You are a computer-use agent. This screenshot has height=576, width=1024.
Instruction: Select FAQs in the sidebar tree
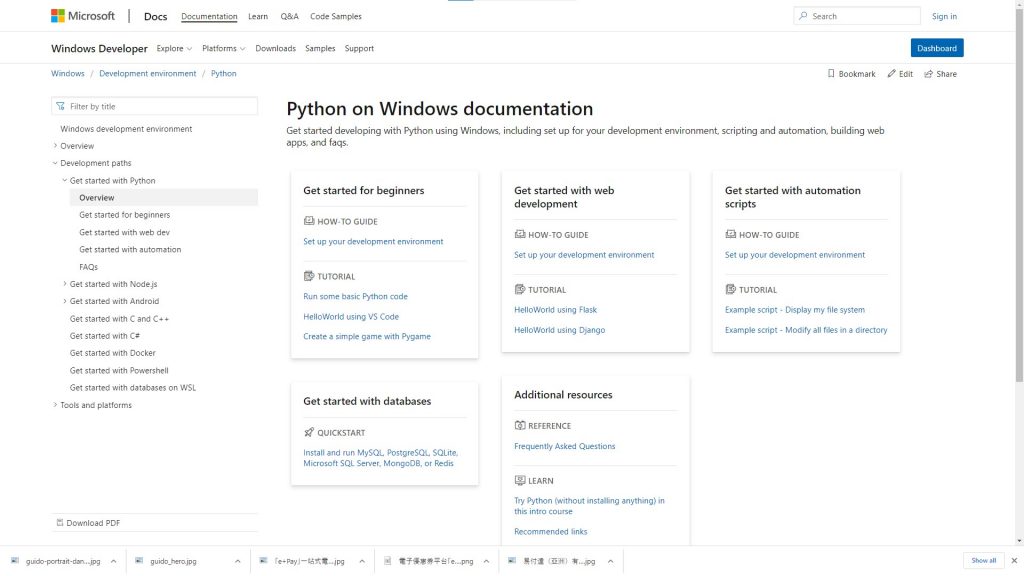tap(89, 267)
